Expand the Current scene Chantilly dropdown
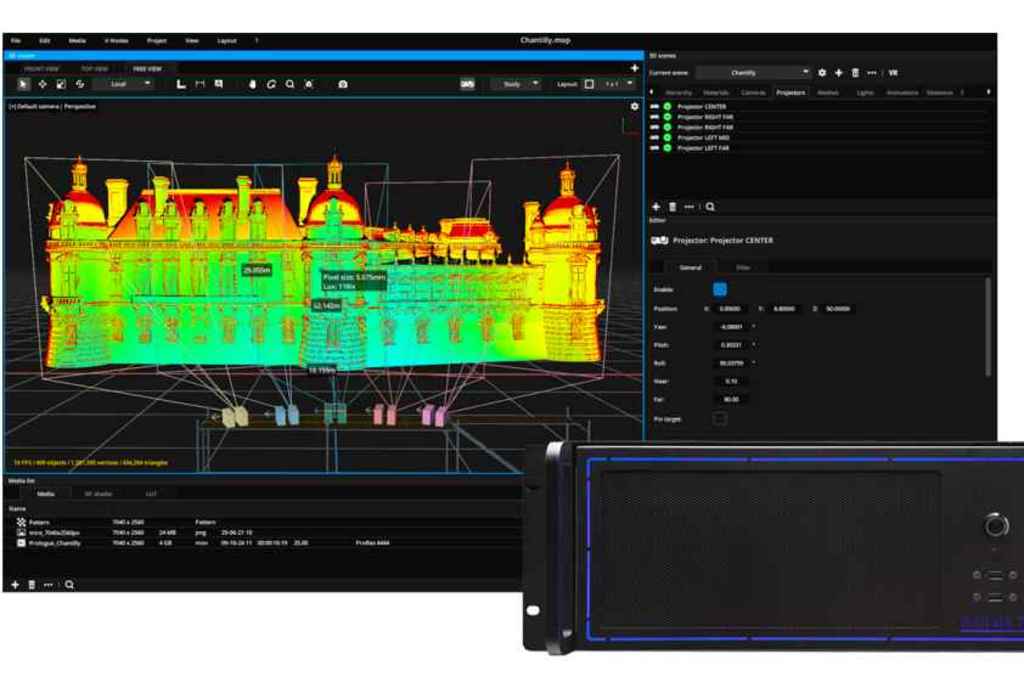1024x682 pixels. [754, 73]
